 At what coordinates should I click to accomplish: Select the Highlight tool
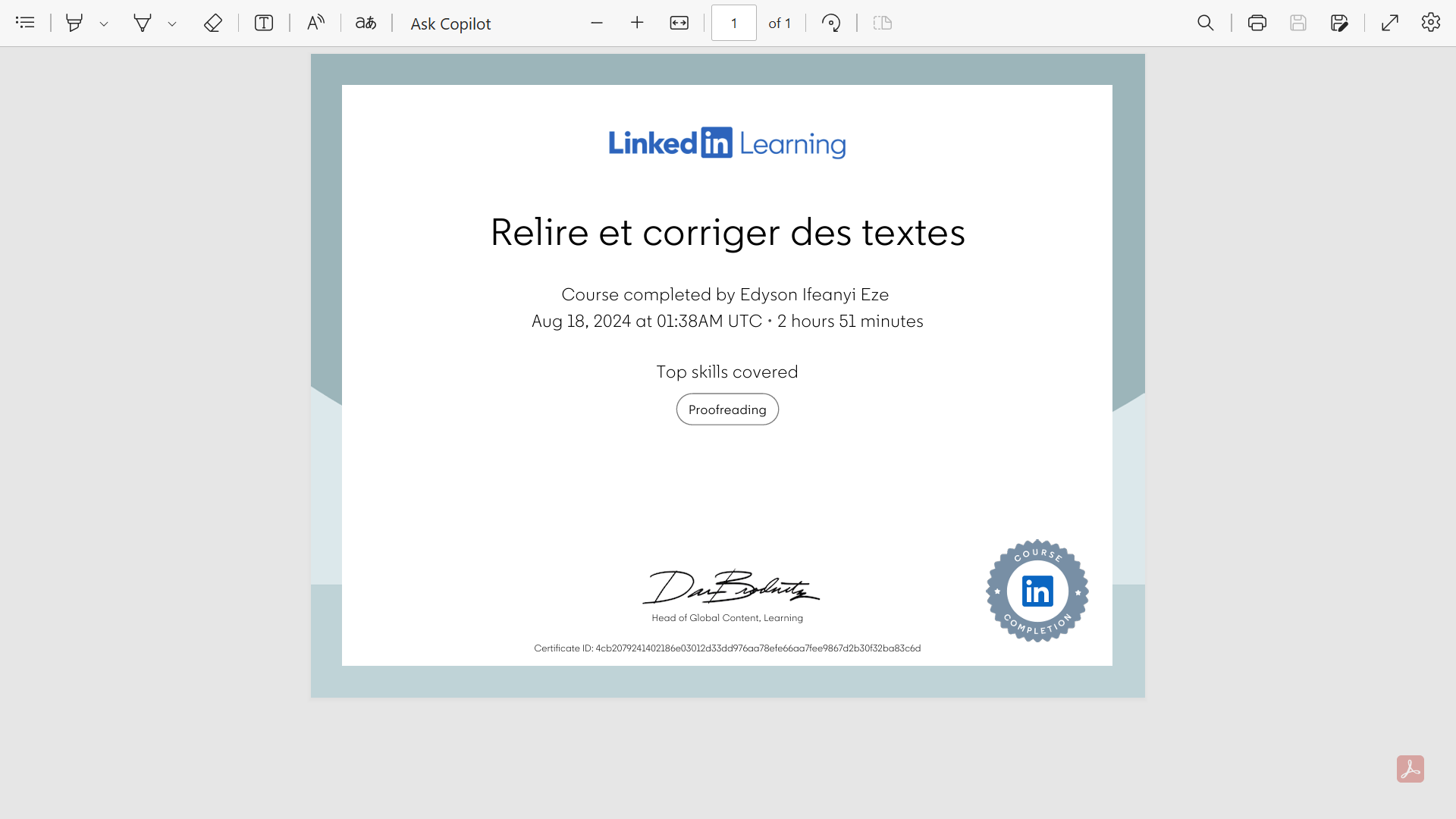74,23
